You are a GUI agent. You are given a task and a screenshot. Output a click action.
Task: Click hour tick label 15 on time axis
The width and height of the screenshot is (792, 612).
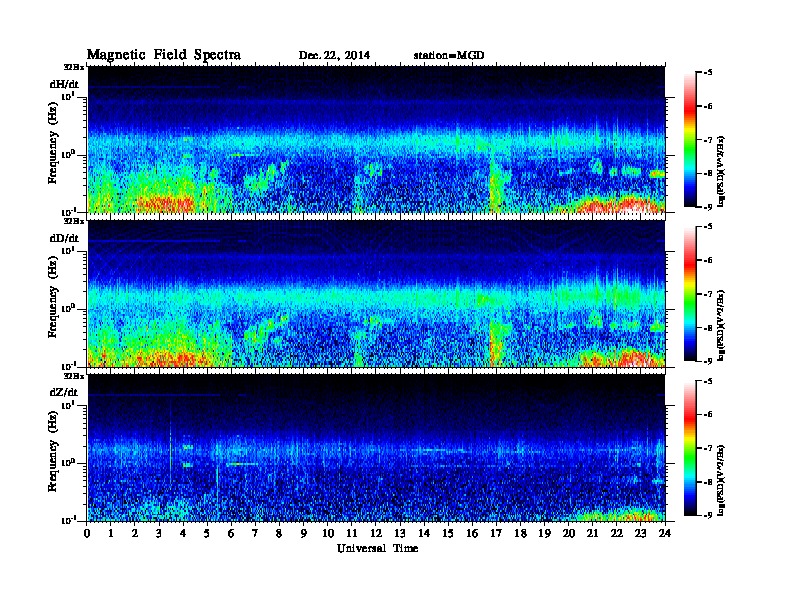pos(448,533)
